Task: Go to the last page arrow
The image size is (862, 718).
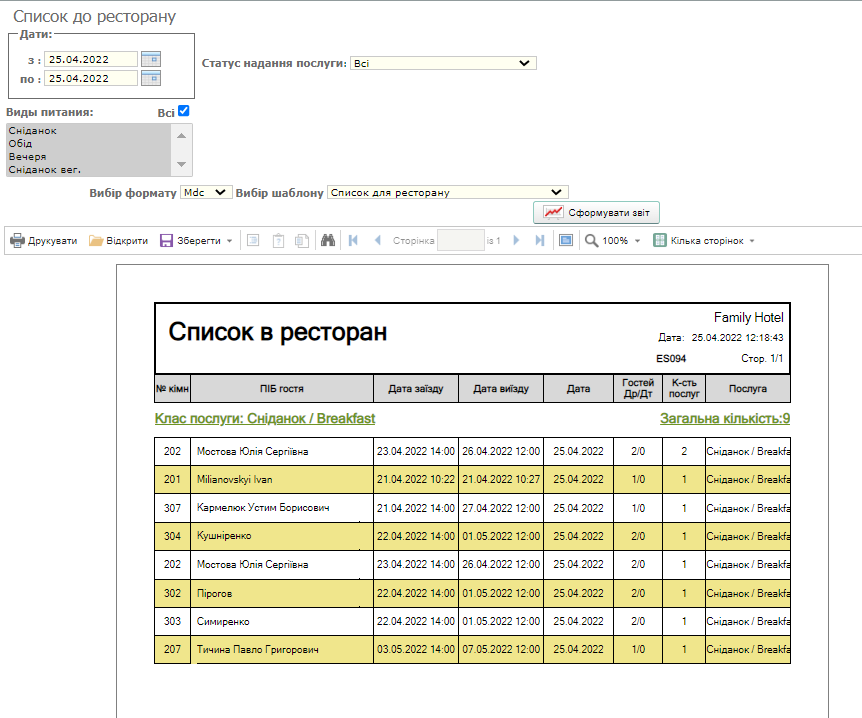Action: [x=540, y=241]
